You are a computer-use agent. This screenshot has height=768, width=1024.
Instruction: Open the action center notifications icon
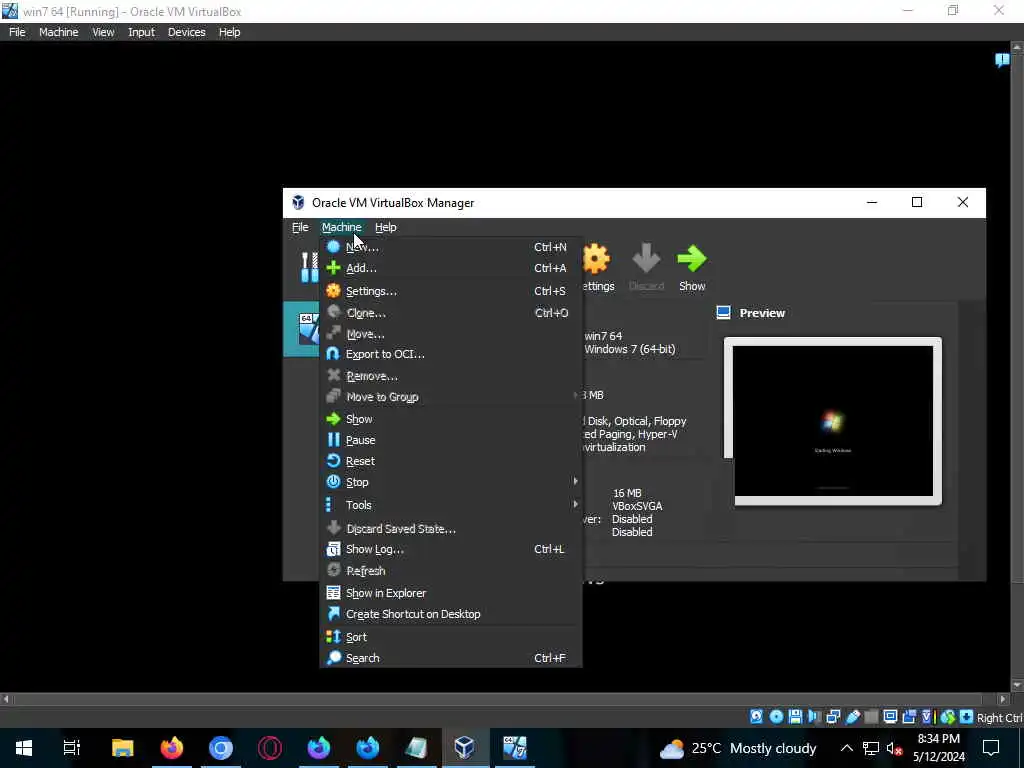click(991, 748)
